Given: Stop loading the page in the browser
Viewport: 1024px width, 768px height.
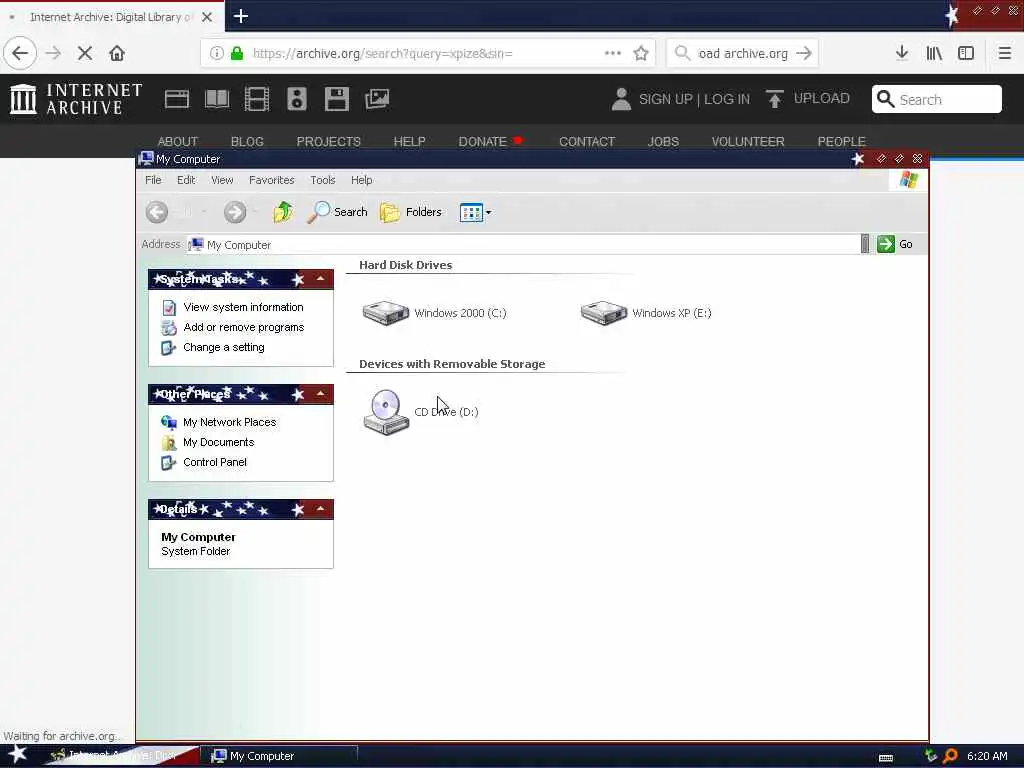Looking at the screenshot, I should coord(85,54).
